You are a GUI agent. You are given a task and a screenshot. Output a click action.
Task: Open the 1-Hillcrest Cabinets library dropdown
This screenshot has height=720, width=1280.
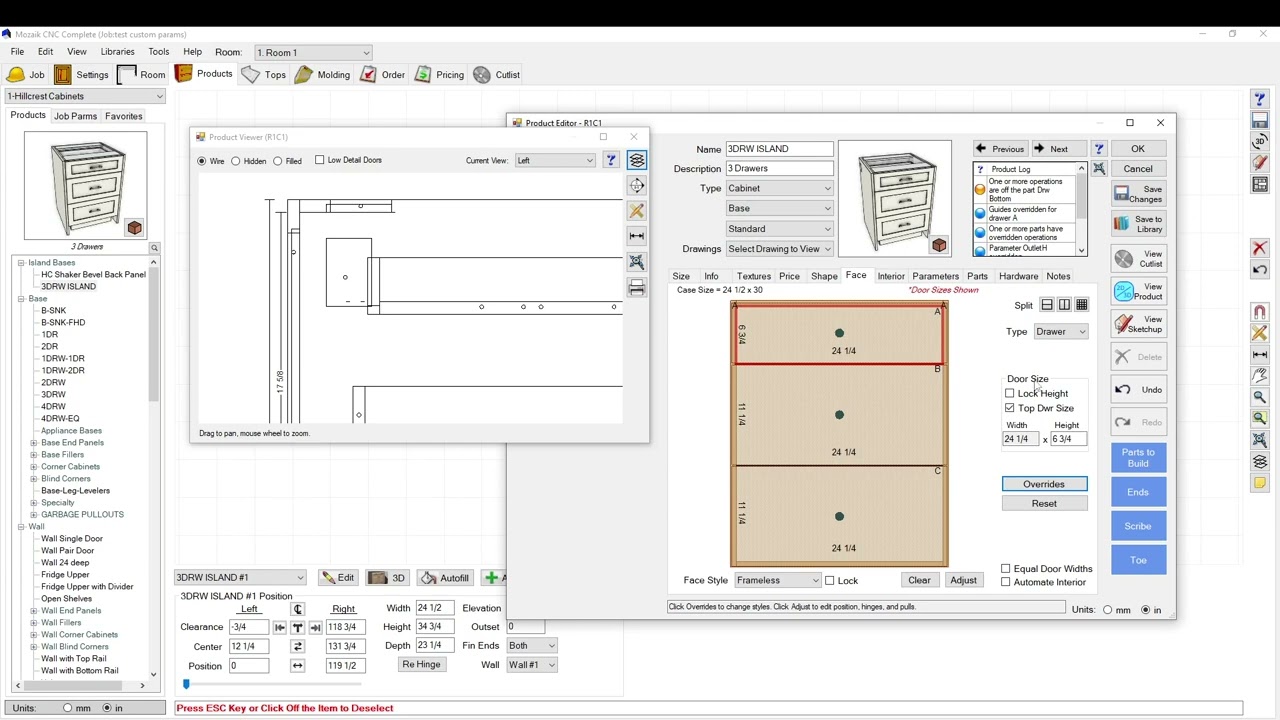click(x=85, y=96)
